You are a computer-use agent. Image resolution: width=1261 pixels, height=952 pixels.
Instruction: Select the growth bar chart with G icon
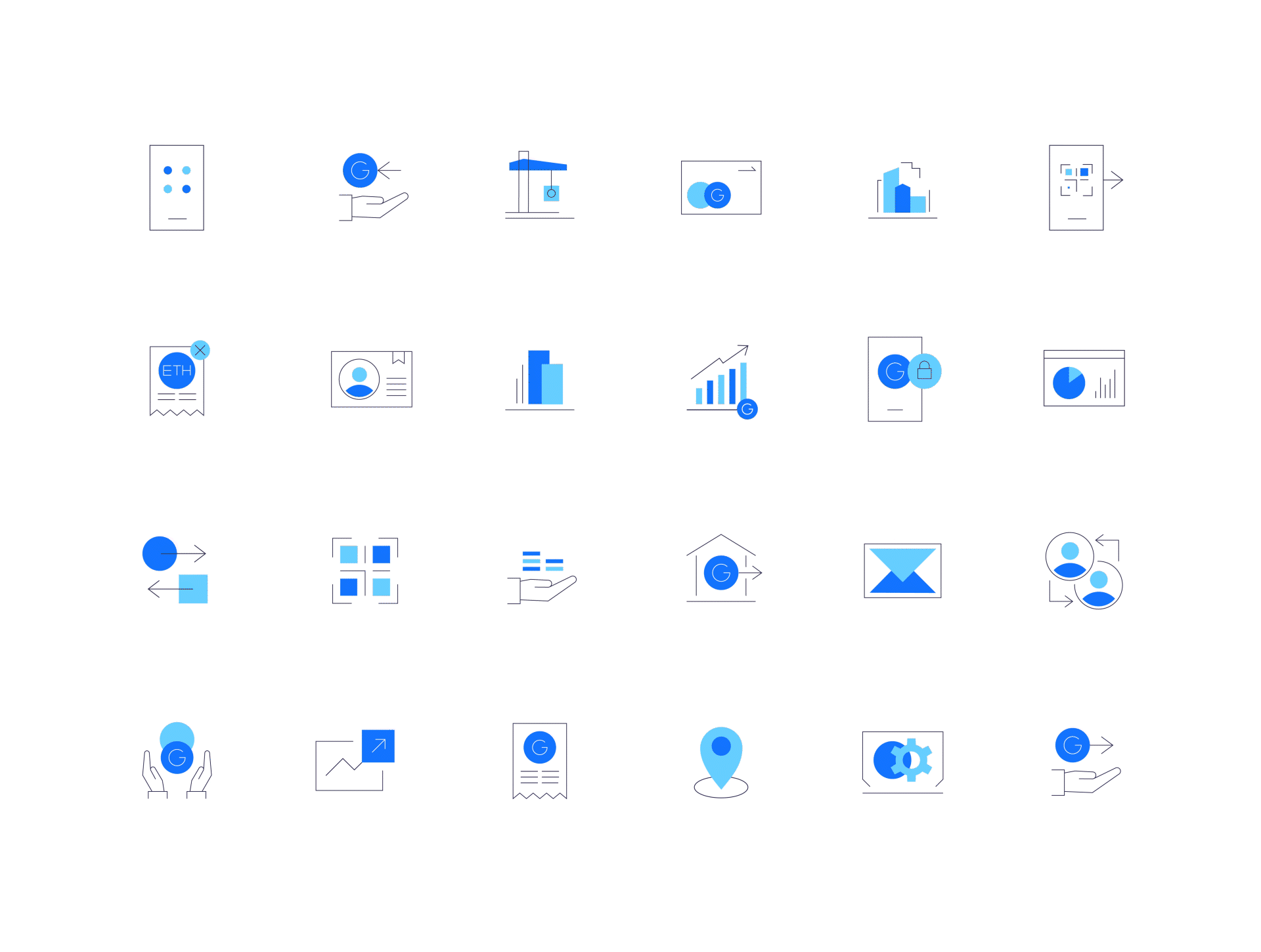pyautogui.click(x=722, y=381)
